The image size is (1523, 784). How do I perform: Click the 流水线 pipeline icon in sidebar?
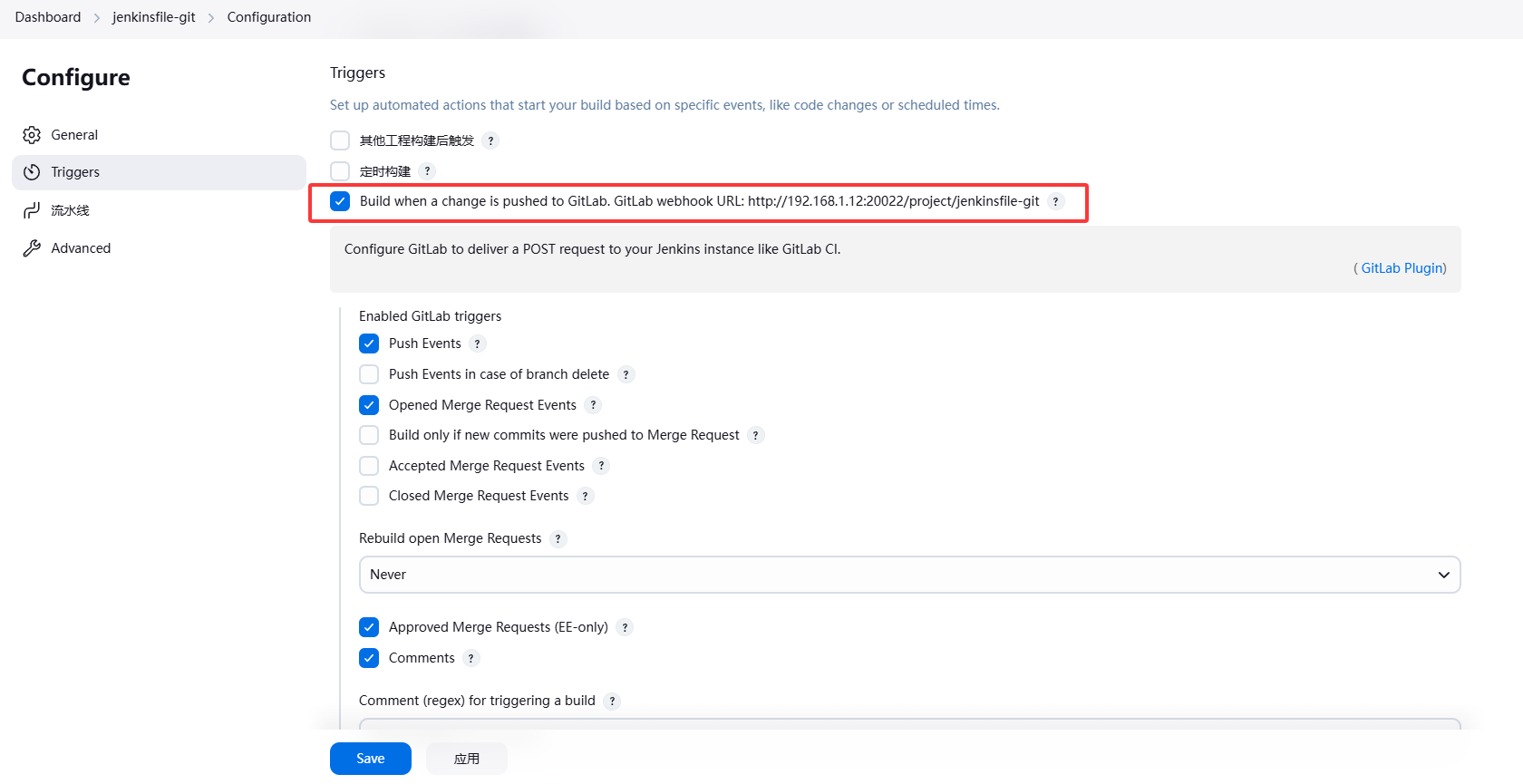[x=32, y=210]
